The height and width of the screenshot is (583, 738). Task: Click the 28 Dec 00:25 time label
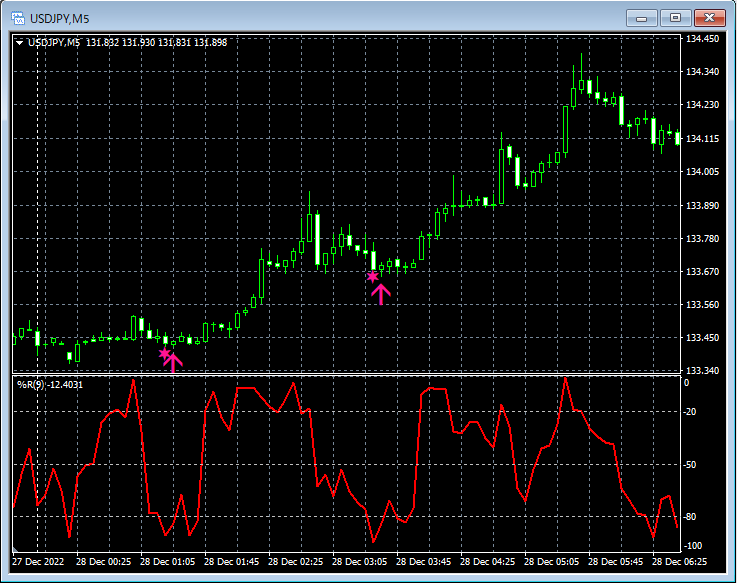coord(104,561)
